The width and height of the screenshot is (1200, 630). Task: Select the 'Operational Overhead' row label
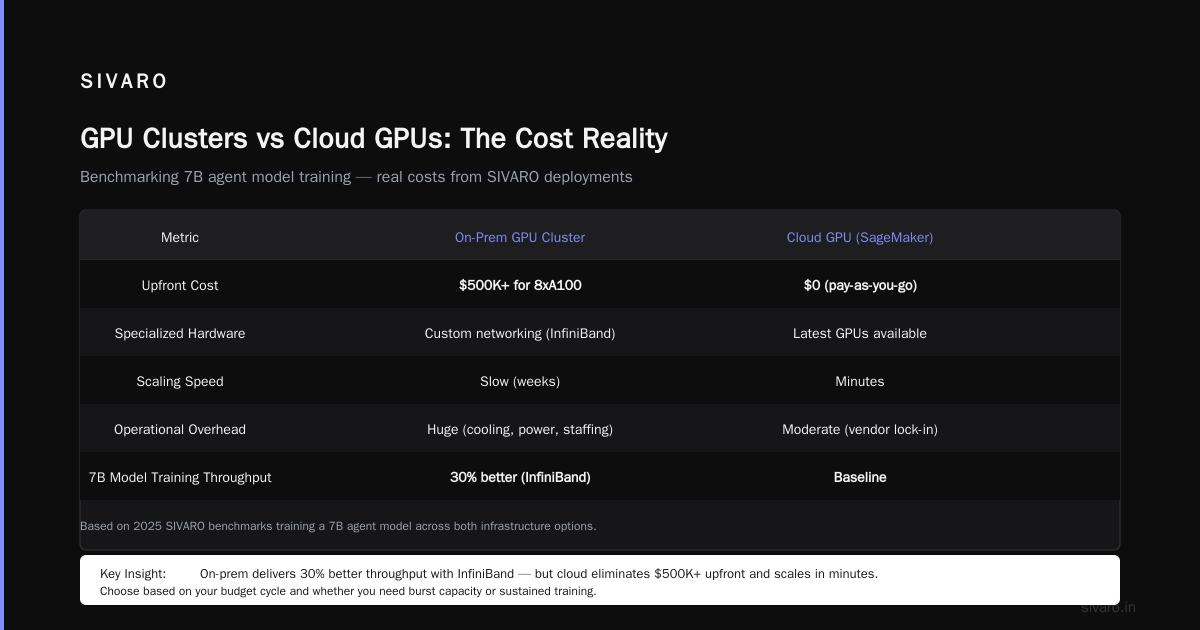tap(180, 429)
